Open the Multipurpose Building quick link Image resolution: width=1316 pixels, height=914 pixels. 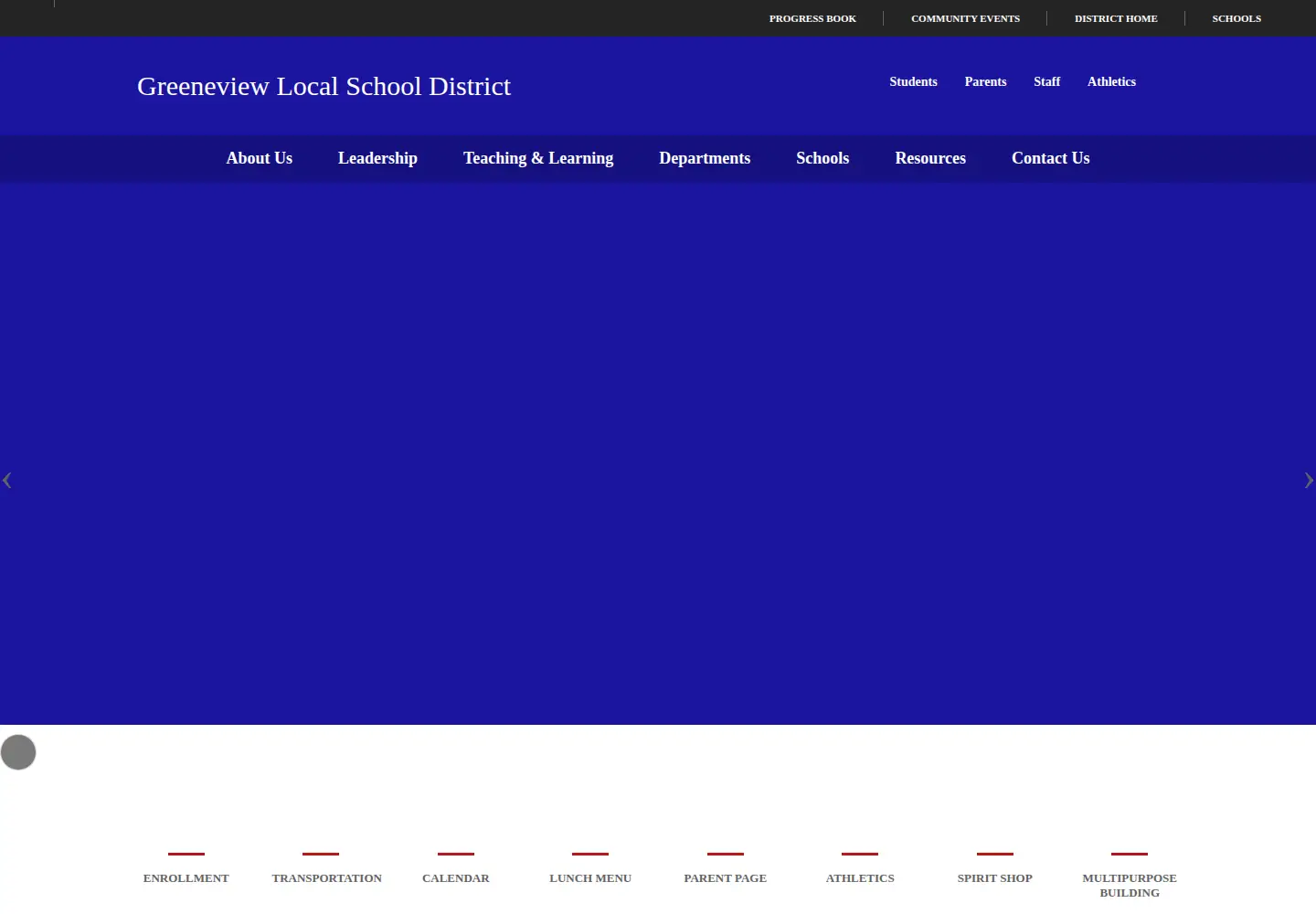pyautogui.click(x=1130, y=885)
